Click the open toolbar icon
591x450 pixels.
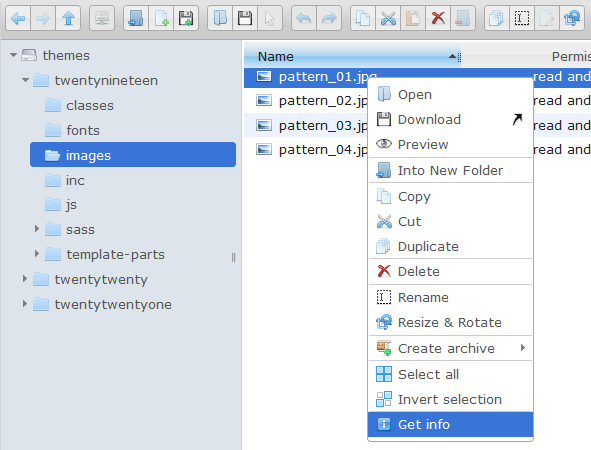tap(220, 18)
